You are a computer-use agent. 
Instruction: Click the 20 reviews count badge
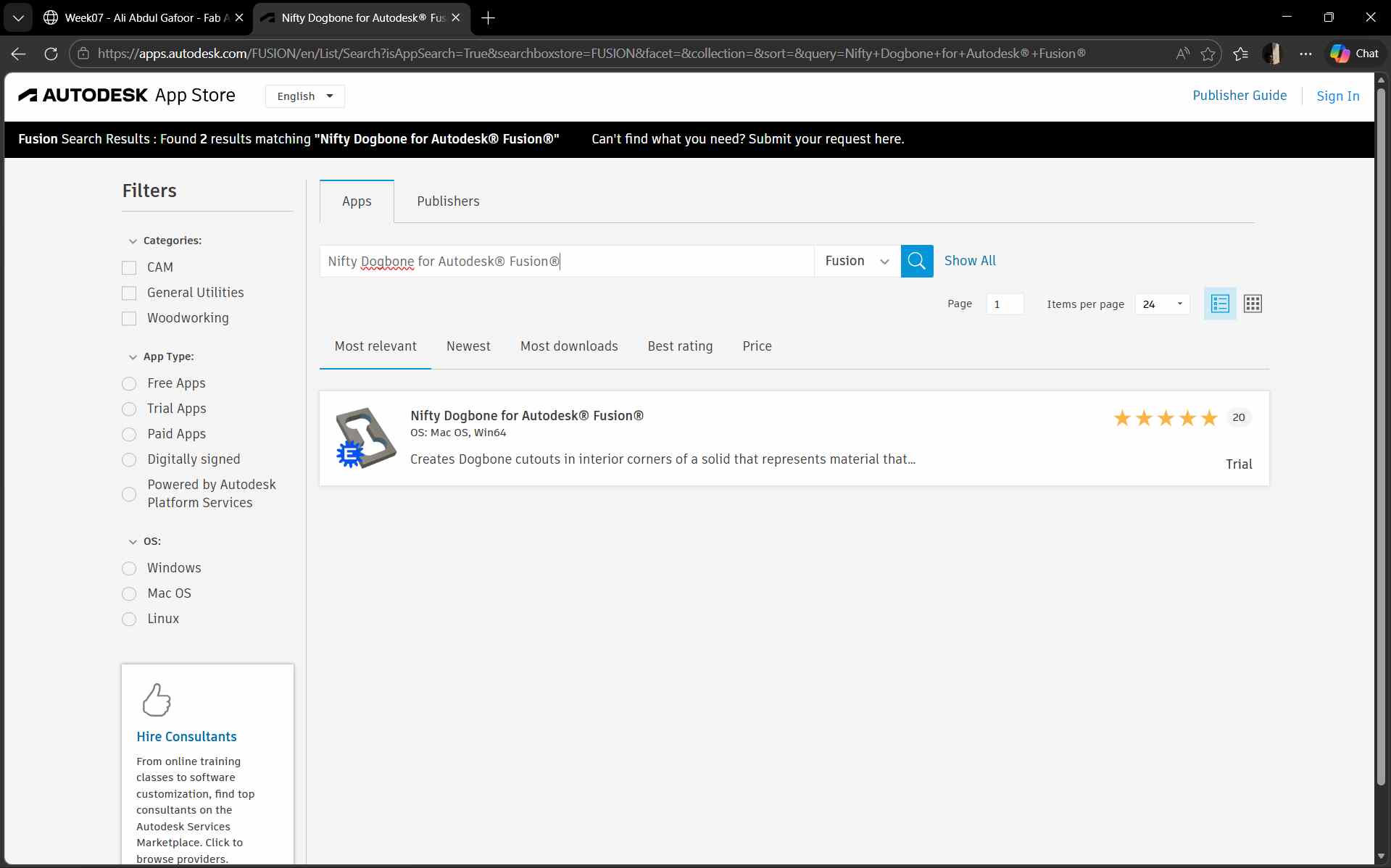click(x=1239, y=417)
